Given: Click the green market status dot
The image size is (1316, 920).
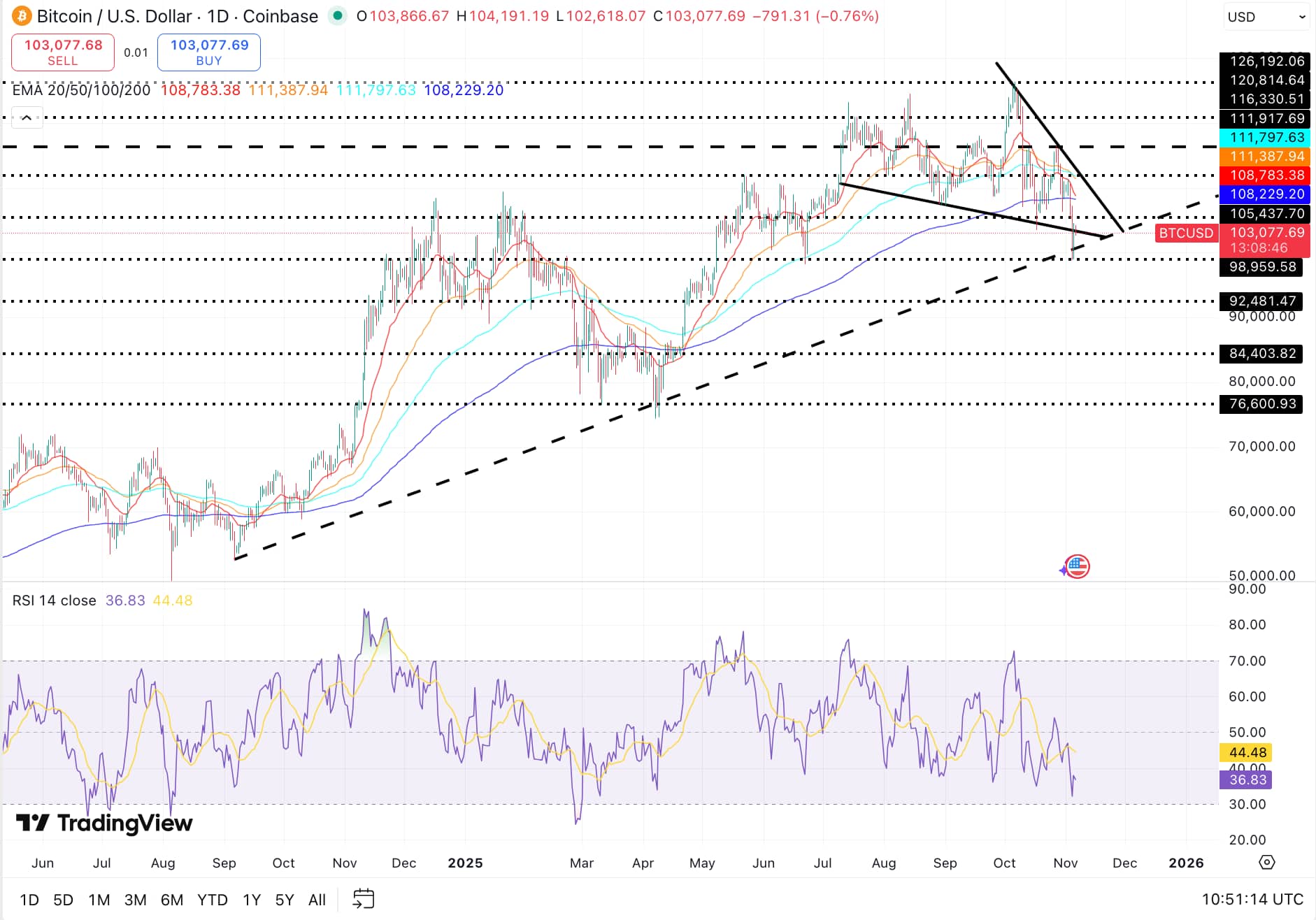Looking at the screenshot, I should click(338, 15).
